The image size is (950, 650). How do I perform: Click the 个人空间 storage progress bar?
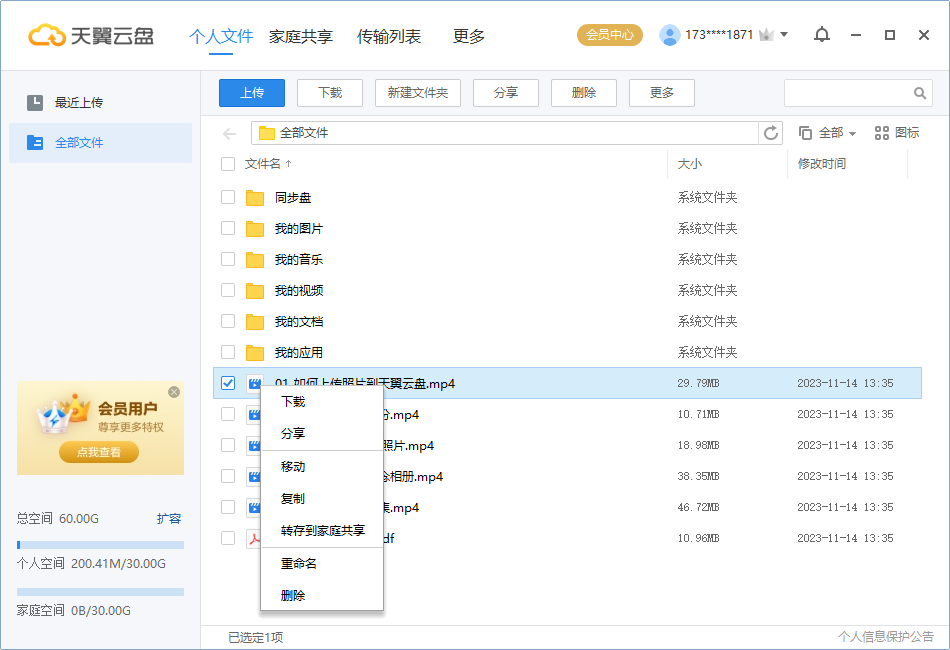(100, 544)
